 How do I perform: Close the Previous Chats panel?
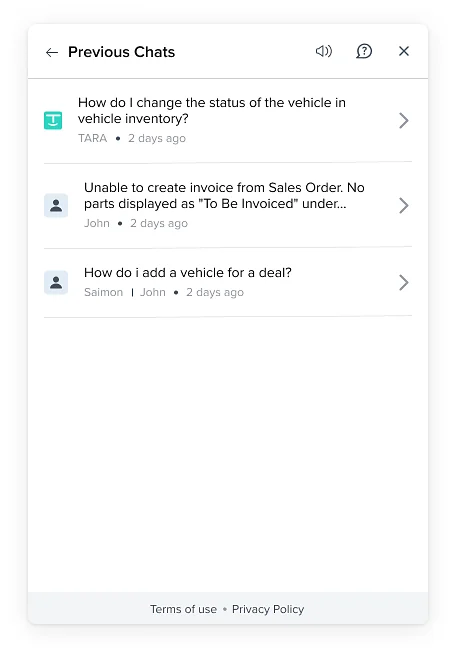pos(404,51)
